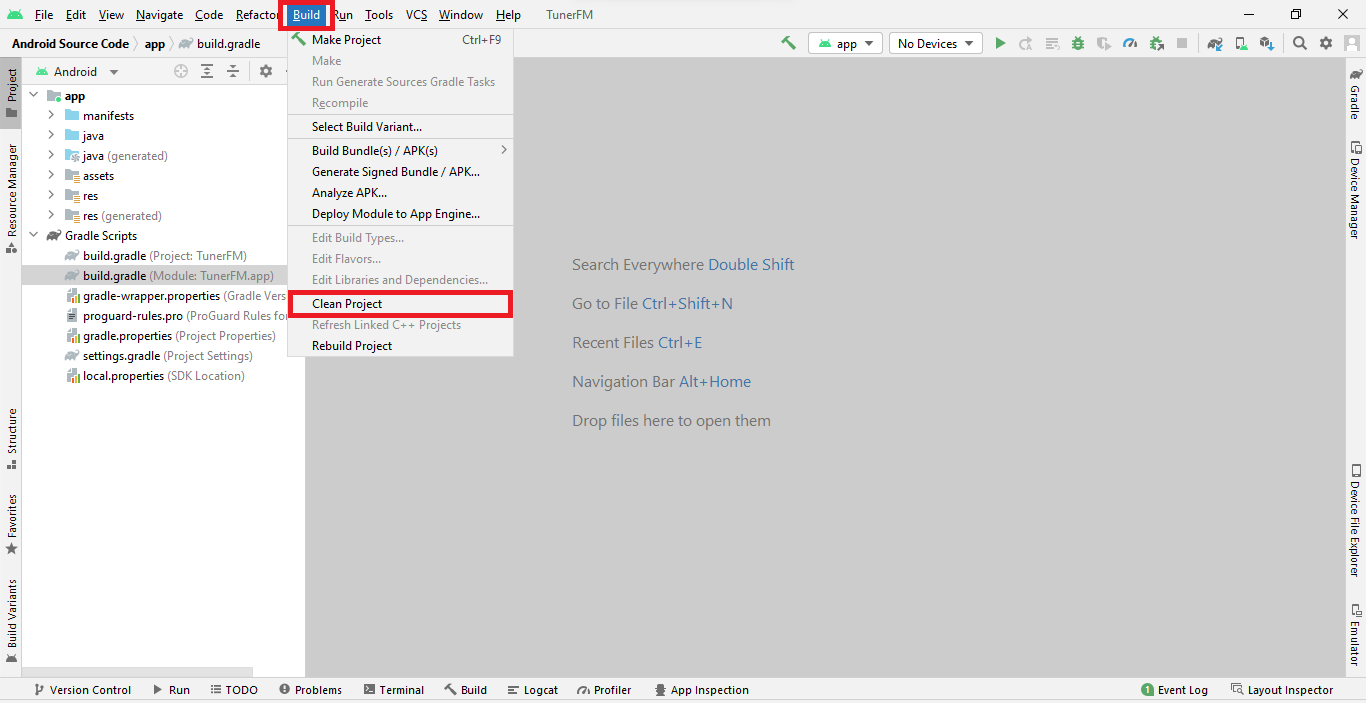Expand all in the Project panel

tap(207, 71)
